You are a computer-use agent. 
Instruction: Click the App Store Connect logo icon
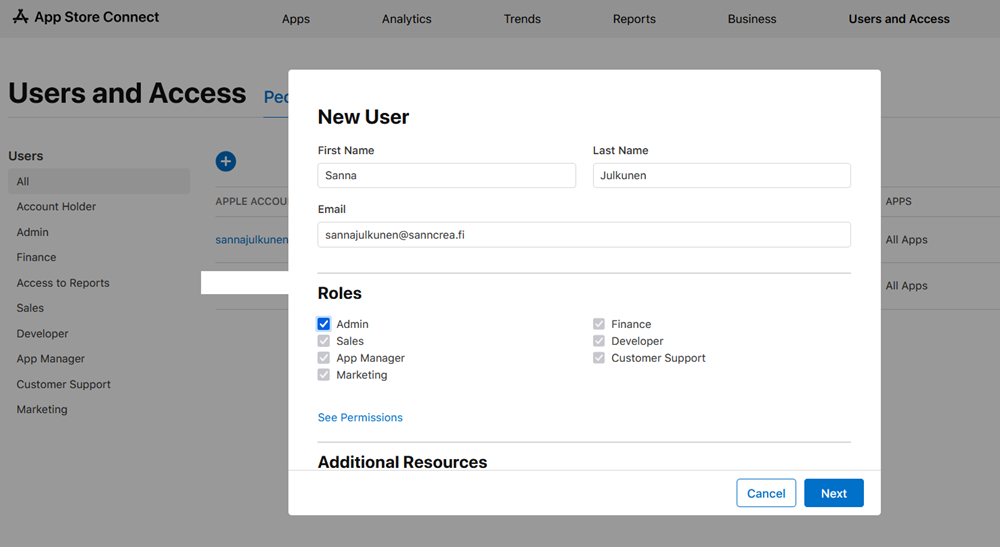click(x=20, y=17)
